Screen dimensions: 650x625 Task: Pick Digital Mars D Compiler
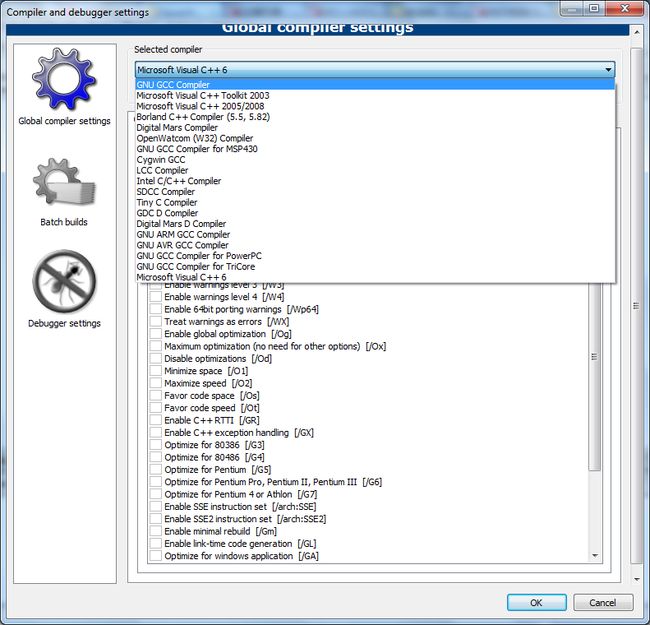[375, 224]
